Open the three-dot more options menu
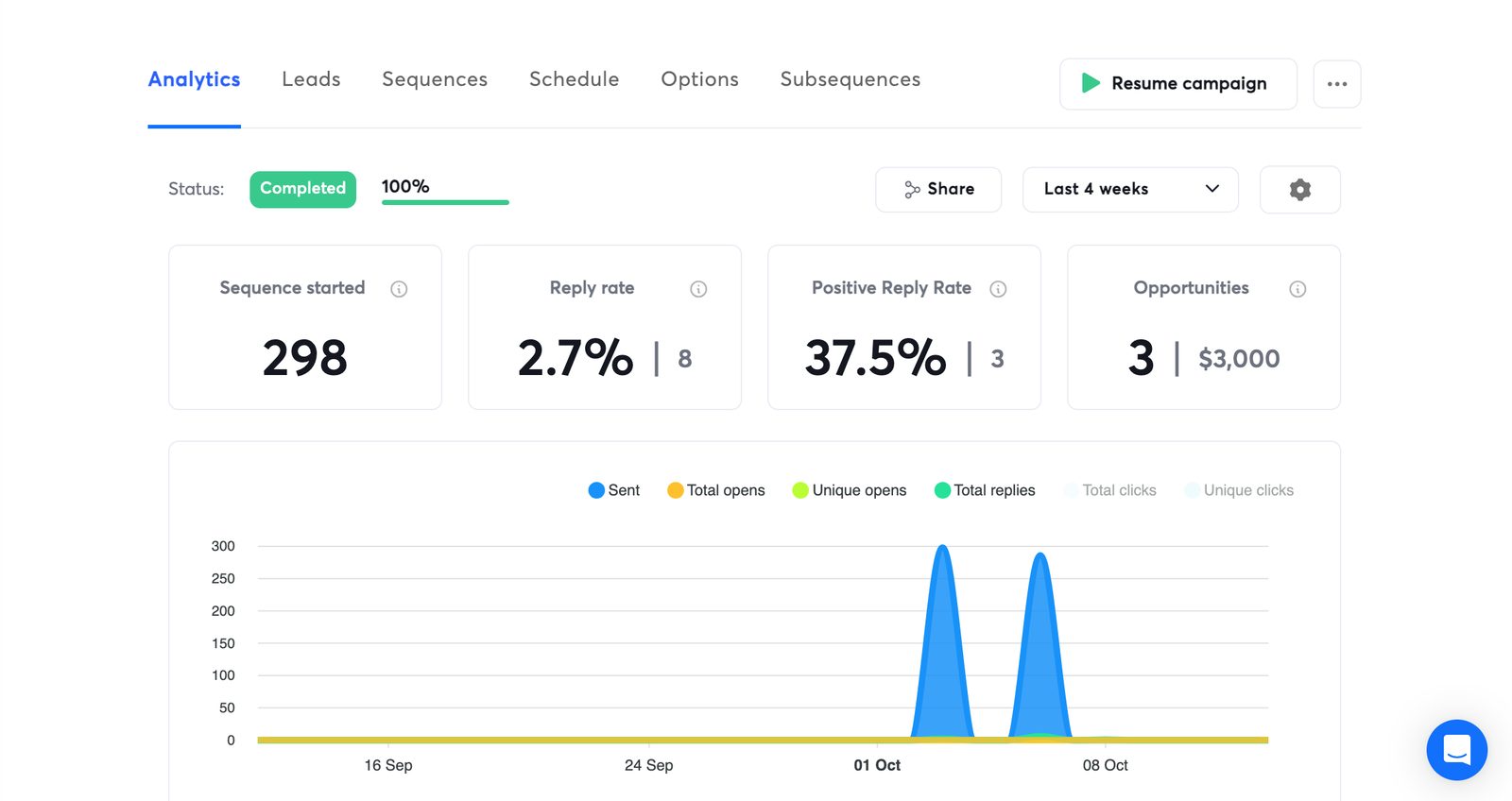 pyautogui.click(x=1337, y=84)
